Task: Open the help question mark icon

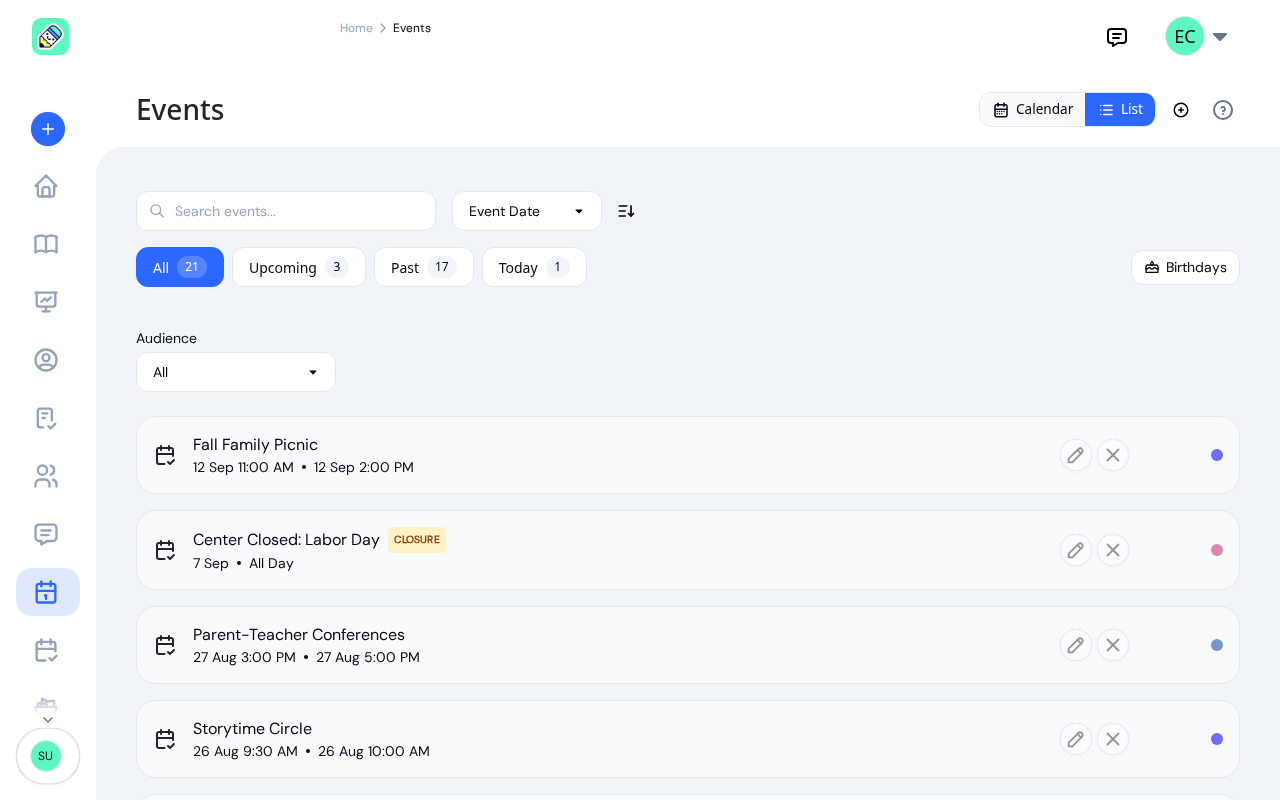Action: (1223, 110)
